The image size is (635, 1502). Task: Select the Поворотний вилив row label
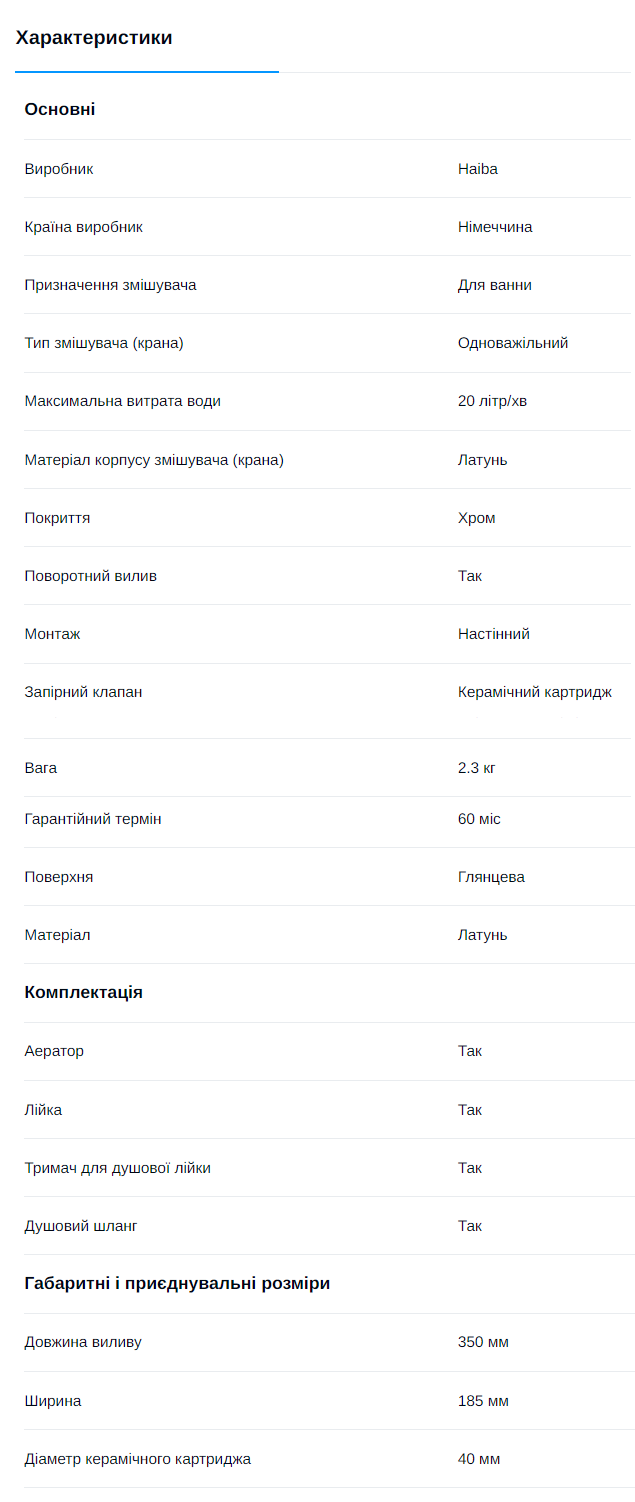tap(91, 576)
